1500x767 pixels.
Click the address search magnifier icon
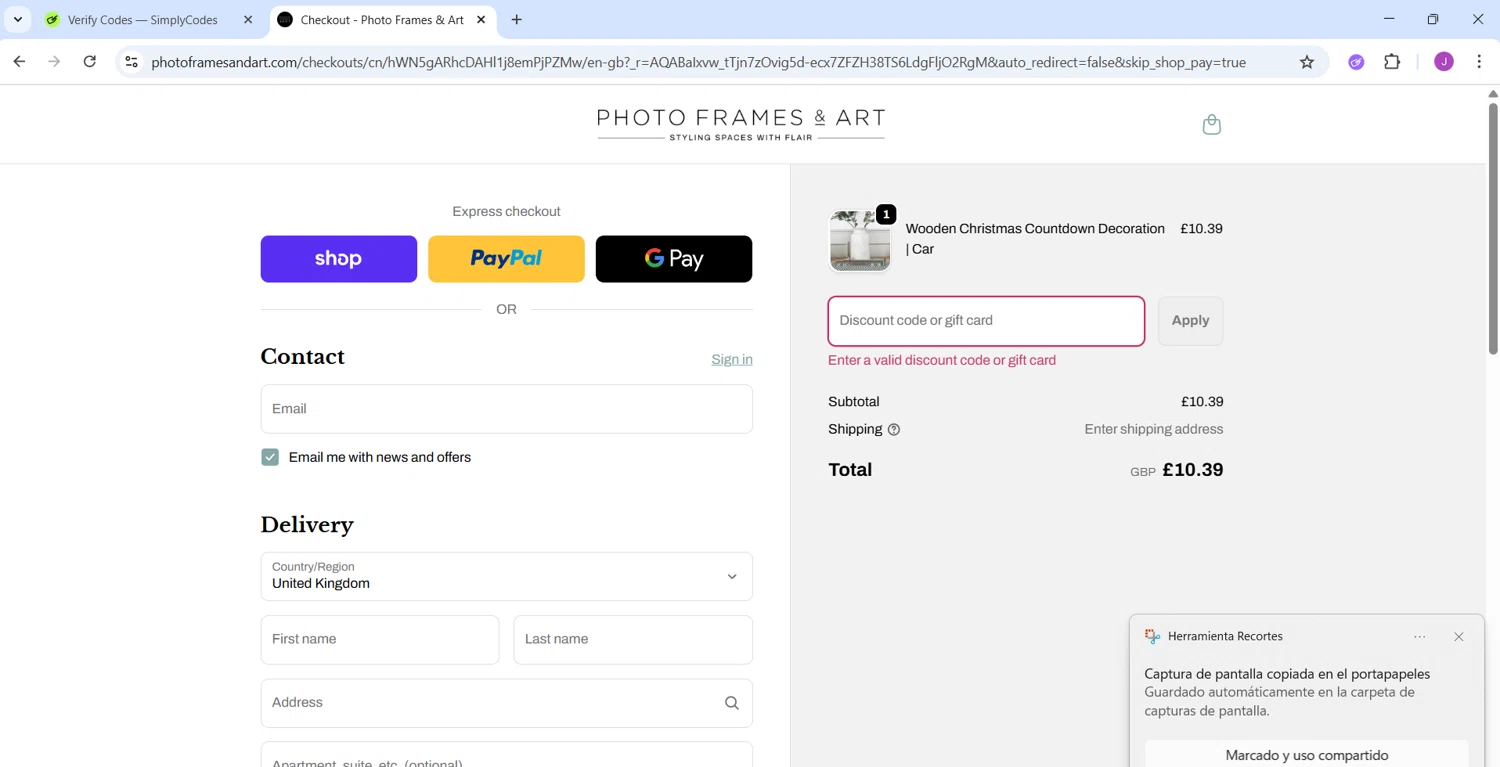click(731, 703)
